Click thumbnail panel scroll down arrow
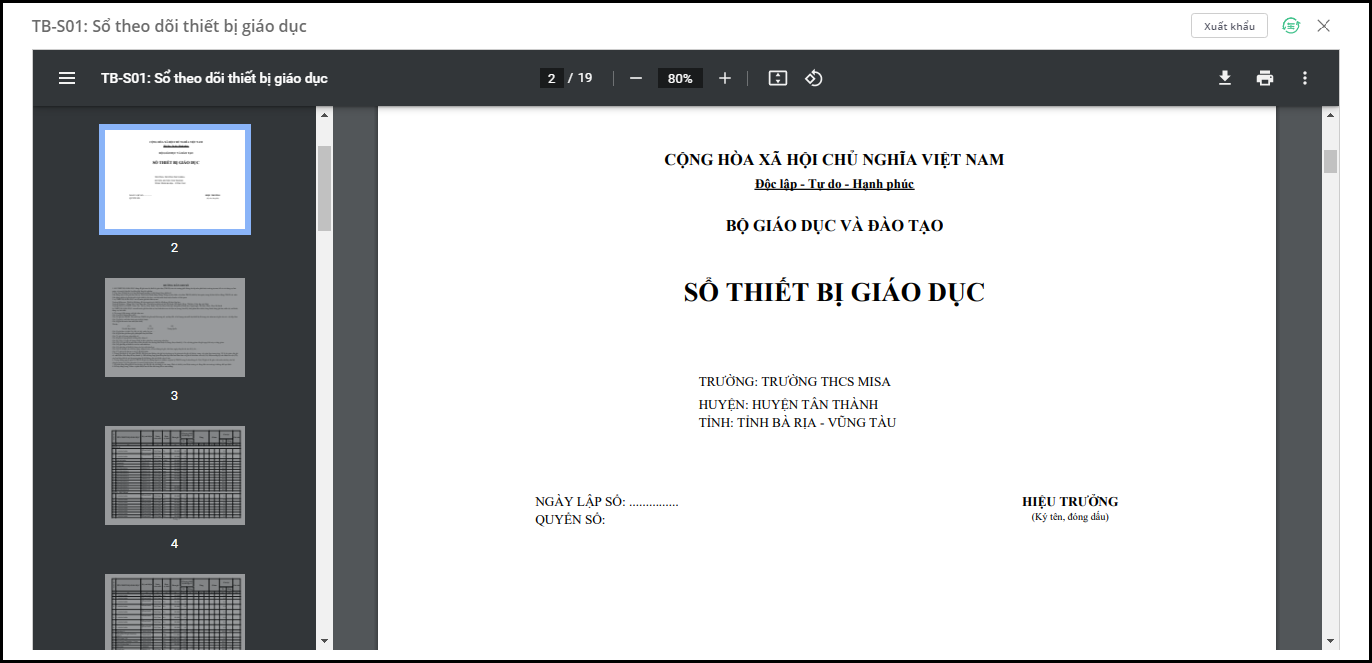This screenshot has width=1372, height=663. click(x=324, y=640)
